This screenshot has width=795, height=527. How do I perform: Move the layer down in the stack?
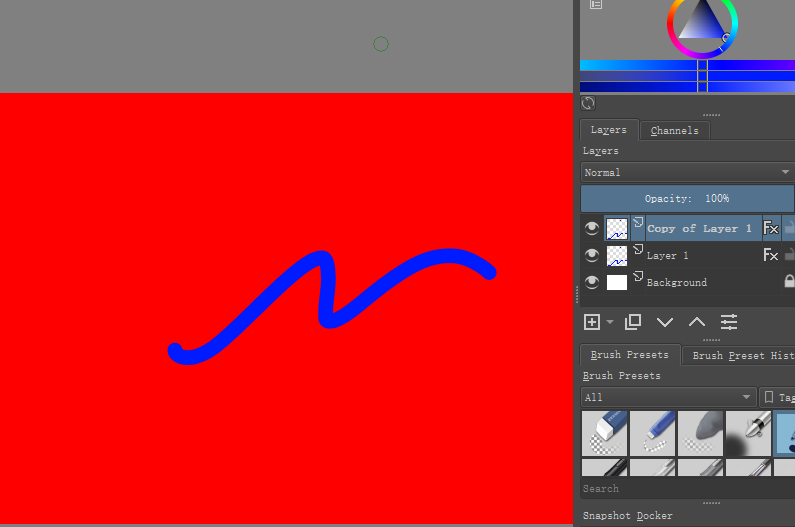point(665,322)
